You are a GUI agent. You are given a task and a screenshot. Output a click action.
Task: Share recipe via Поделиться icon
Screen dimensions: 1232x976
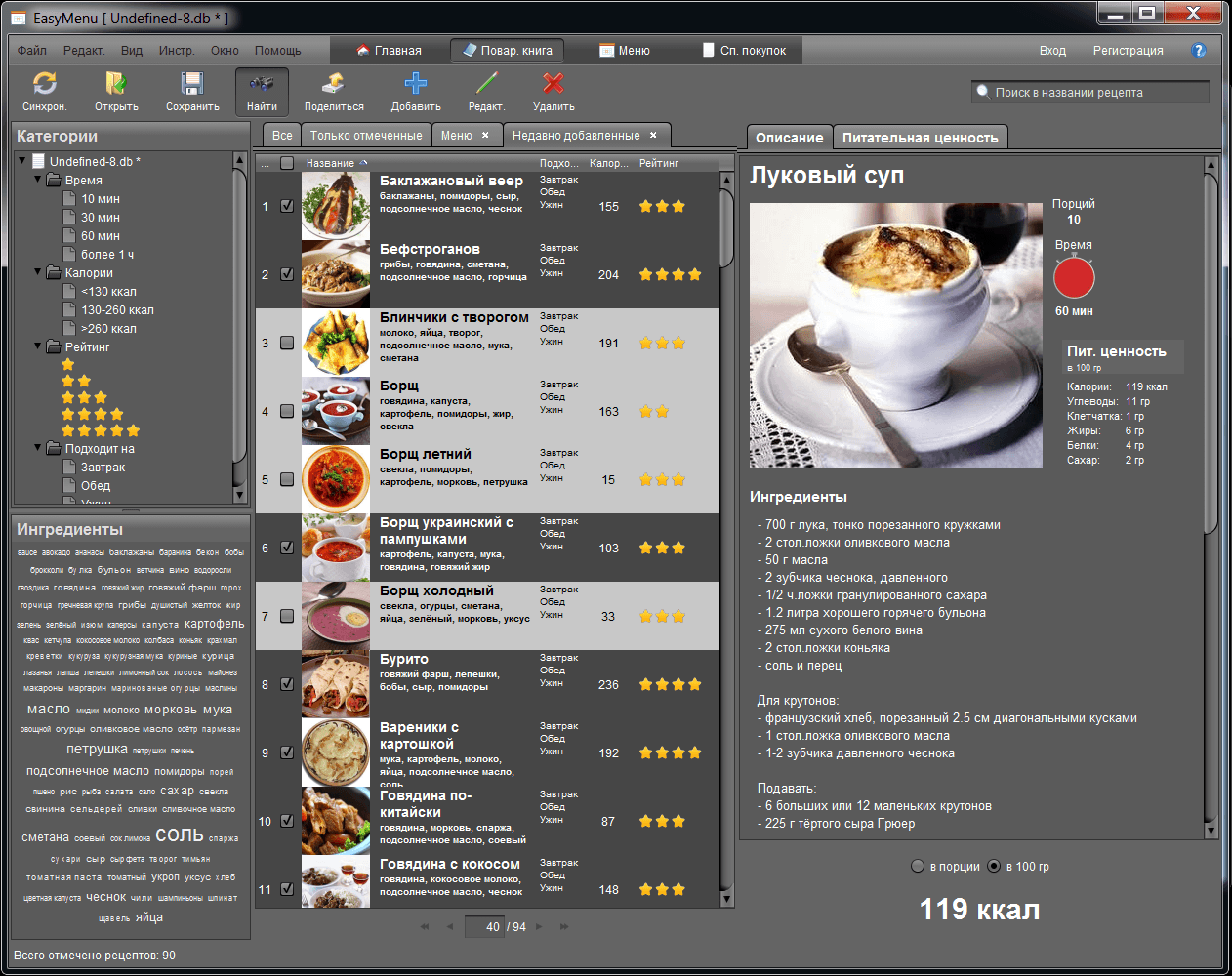[334, 84]
